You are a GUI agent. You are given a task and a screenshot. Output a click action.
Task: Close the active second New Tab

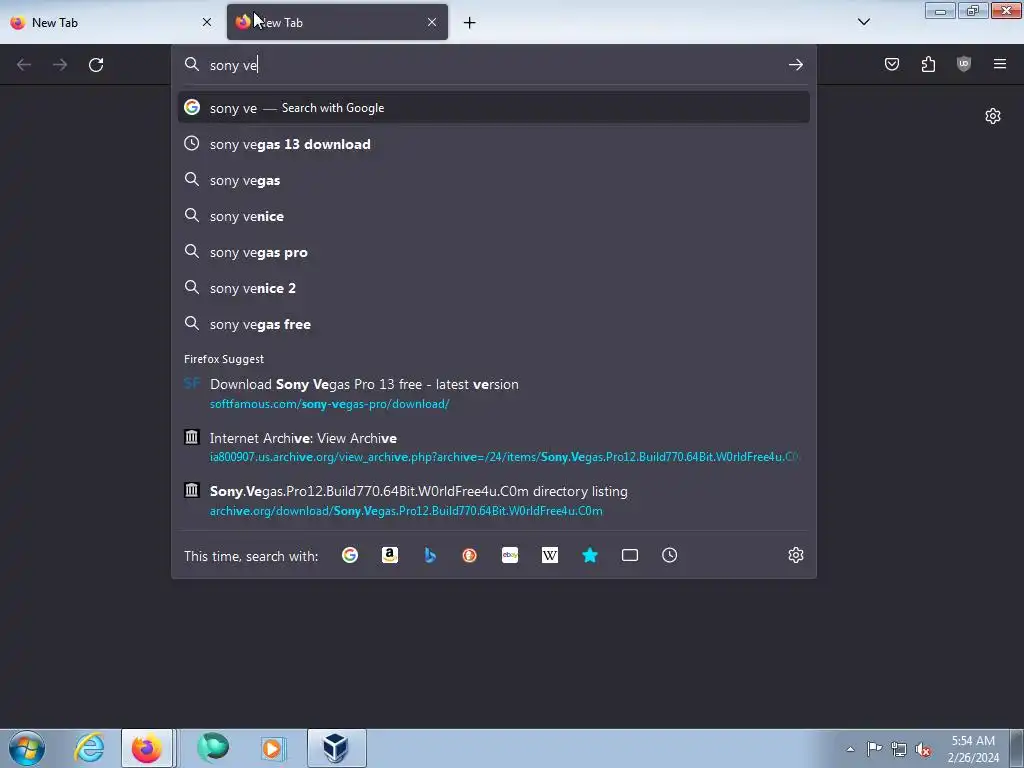pos(432,22)
